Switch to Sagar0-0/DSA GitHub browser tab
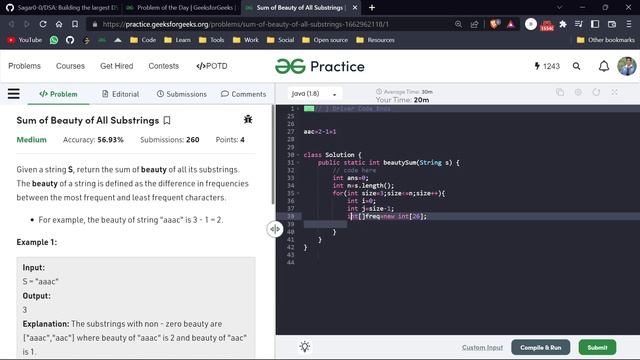 coord(62,7)
